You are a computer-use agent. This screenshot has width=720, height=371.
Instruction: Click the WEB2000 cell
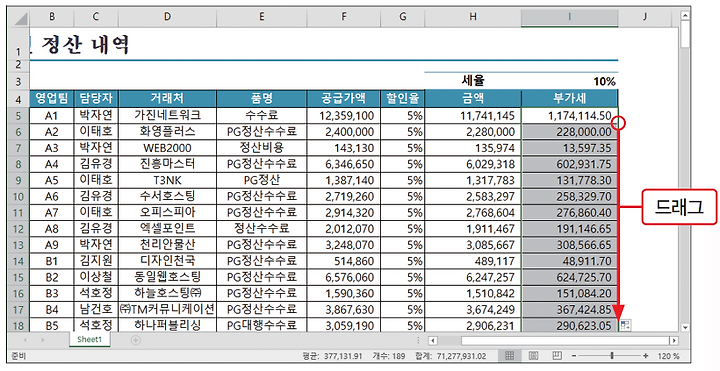168,148
